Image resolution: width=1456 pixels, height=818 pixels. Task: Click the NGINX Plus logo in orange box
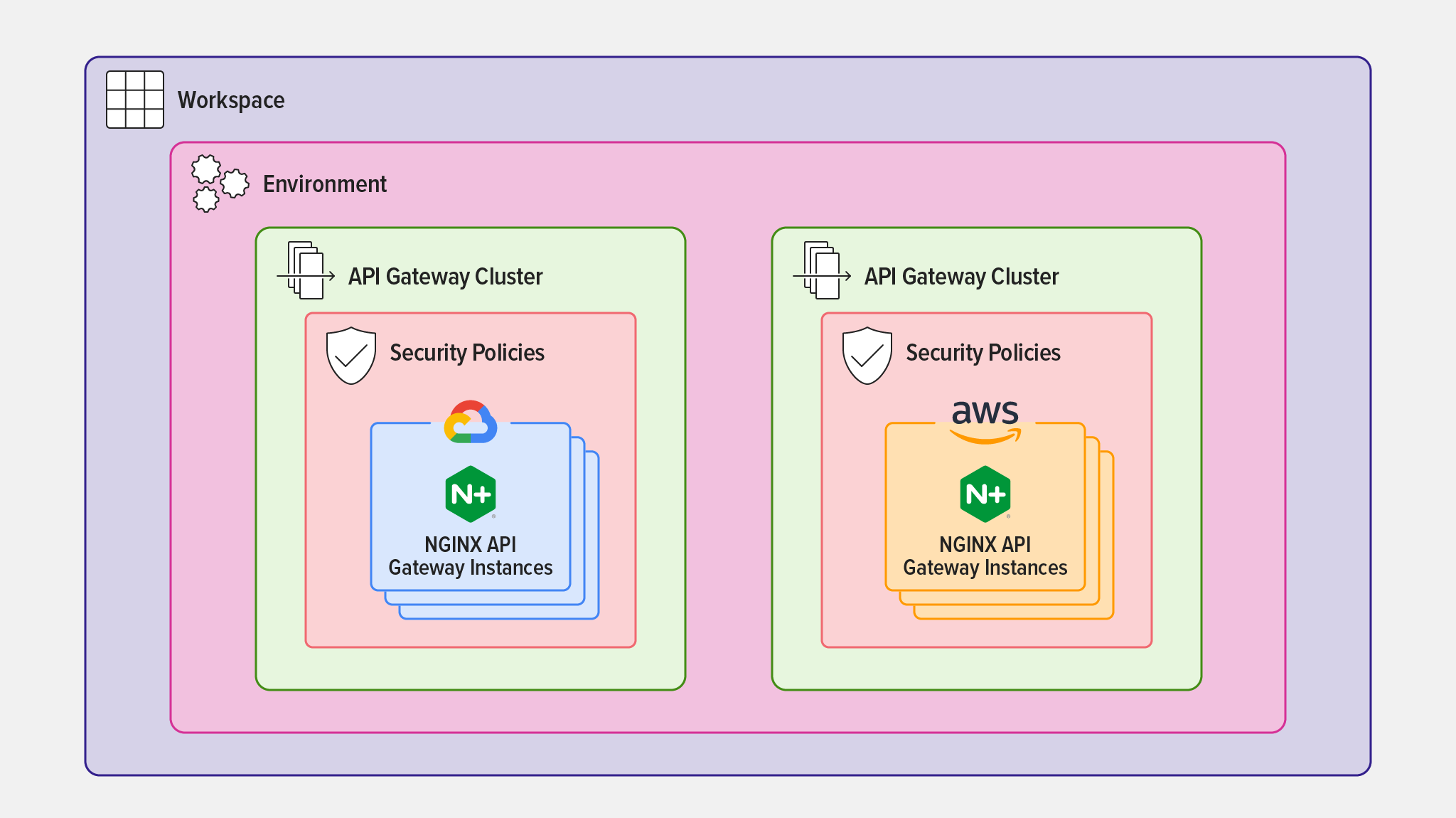click(985, 494)
